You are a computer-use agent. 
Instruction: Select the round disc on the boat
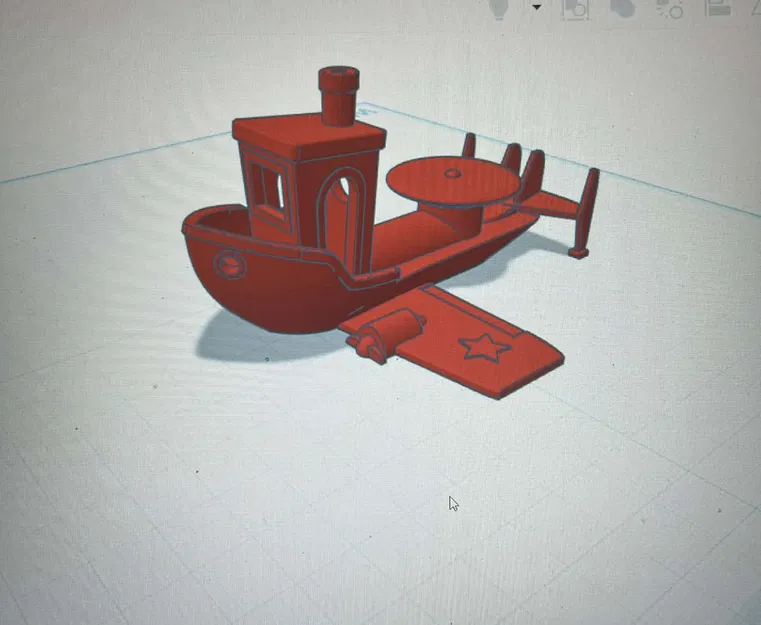453,181
